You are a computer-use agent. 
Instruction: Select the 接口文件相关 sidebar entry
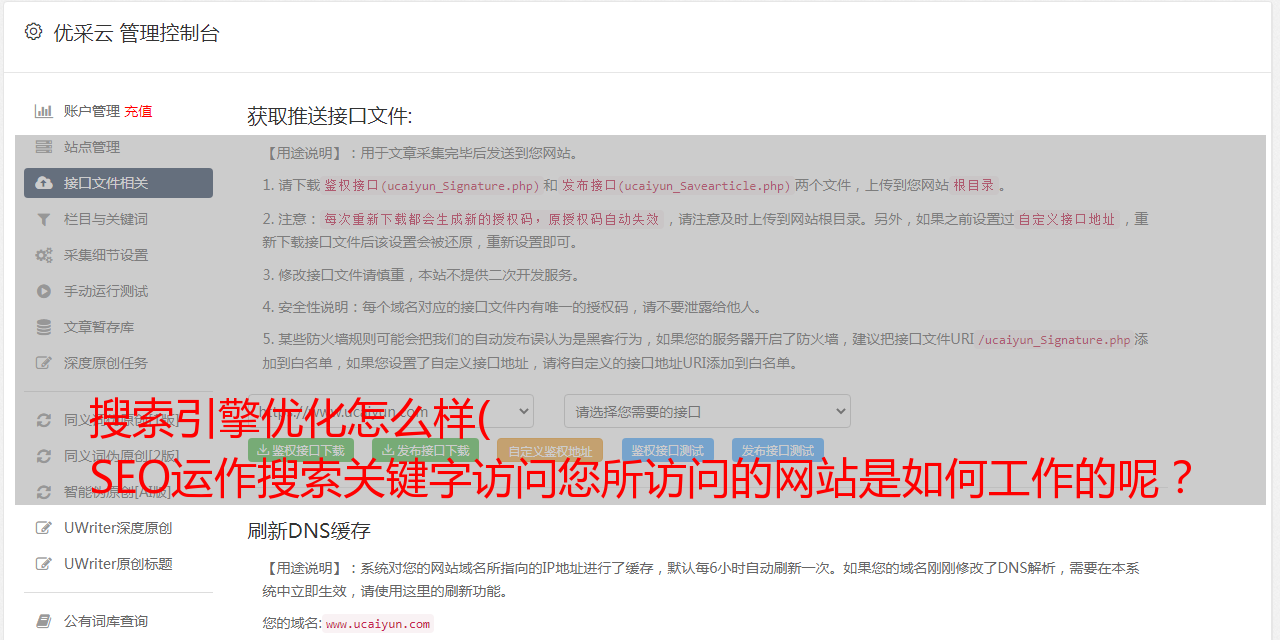click(118, 183)
